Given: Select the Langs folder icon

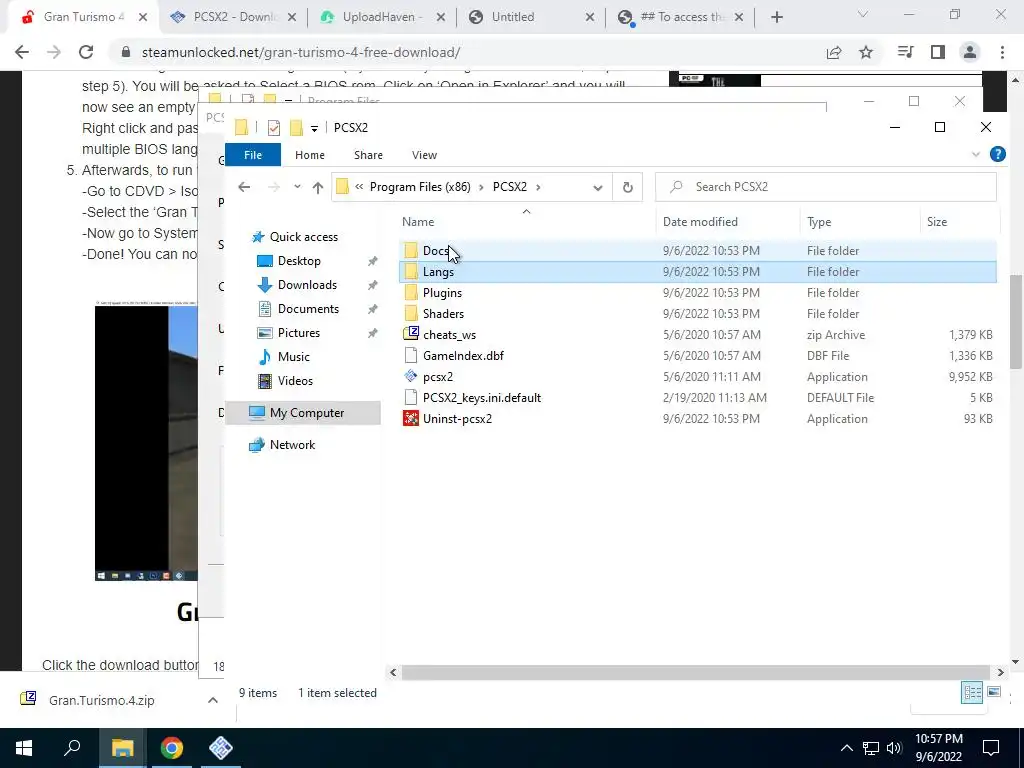Looking at the screenshot, I should tap(411, 272).
